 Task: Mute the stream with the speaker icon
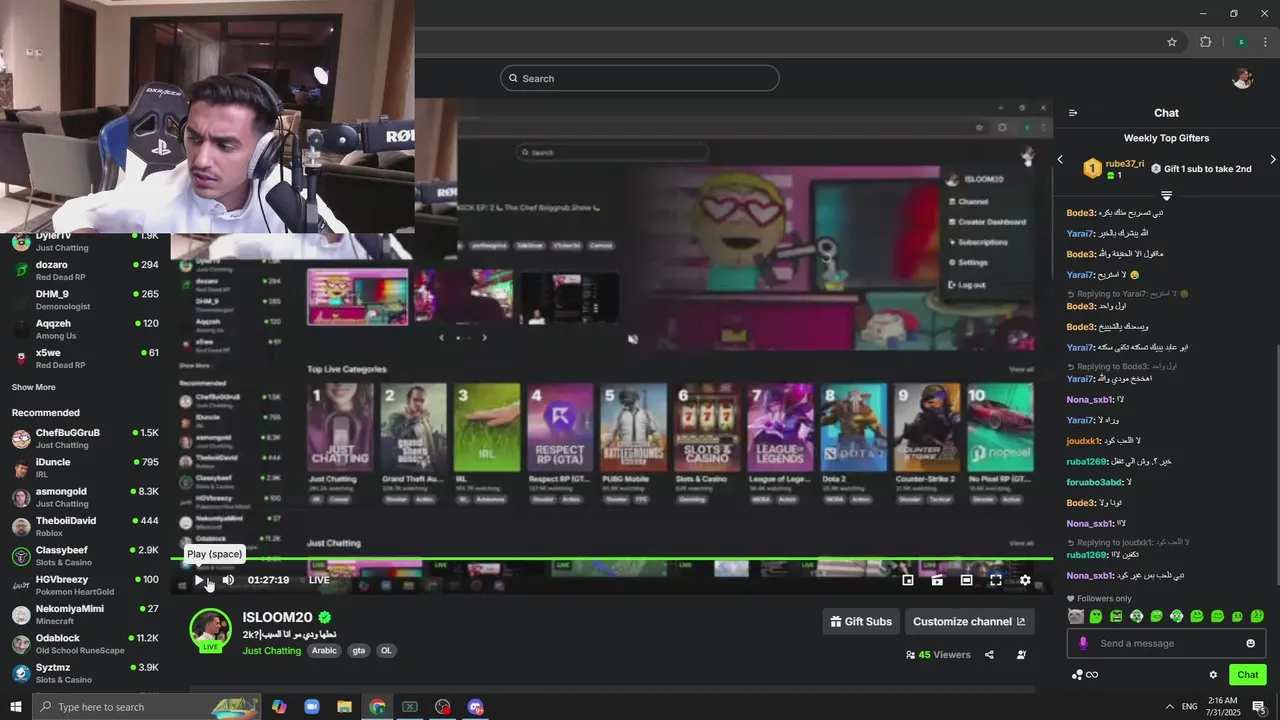point(228,580)
